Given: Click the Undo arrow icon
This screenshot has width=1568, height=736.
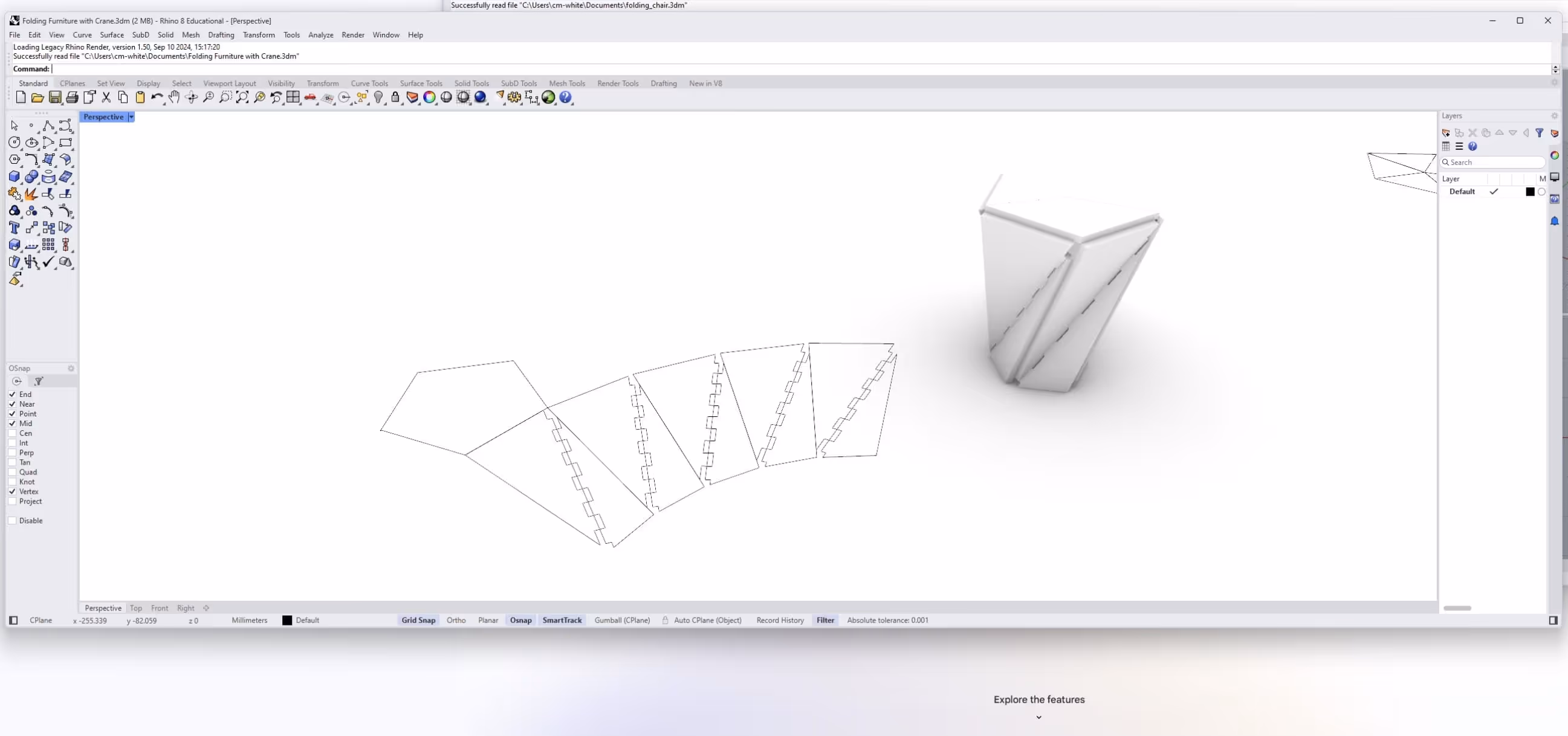Looking at the screenshot, I should [x=156, y=97].
